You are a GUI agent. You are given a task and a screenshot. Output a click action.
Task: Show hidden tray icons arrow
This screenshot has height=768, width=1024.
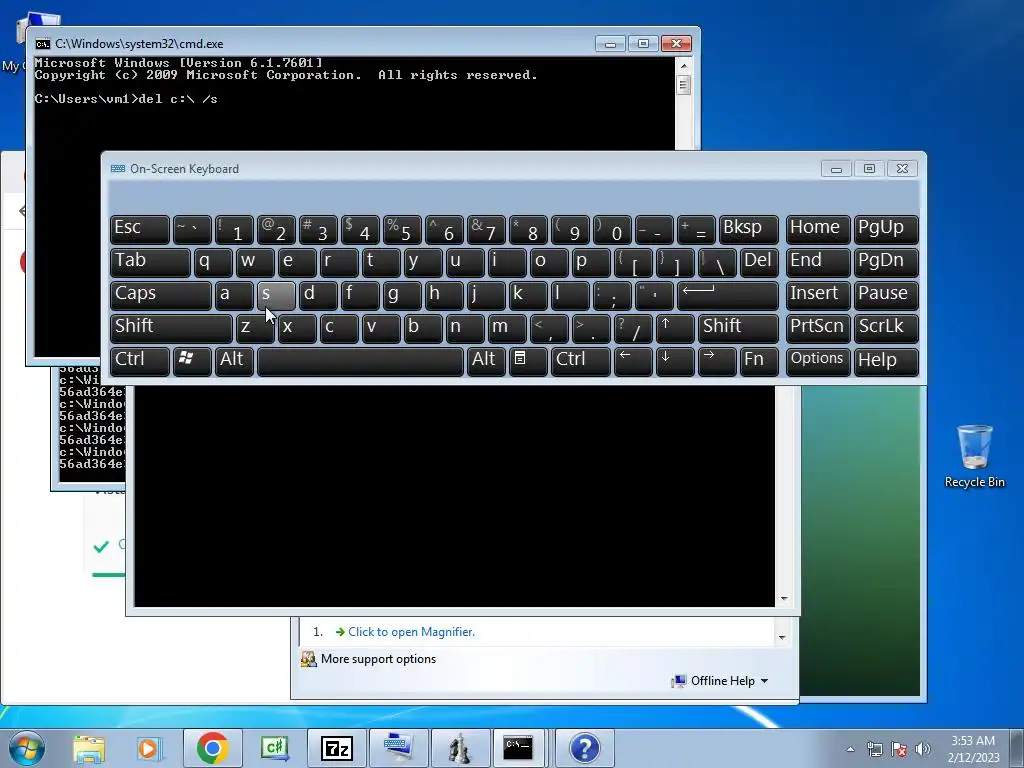coord(850,749)
